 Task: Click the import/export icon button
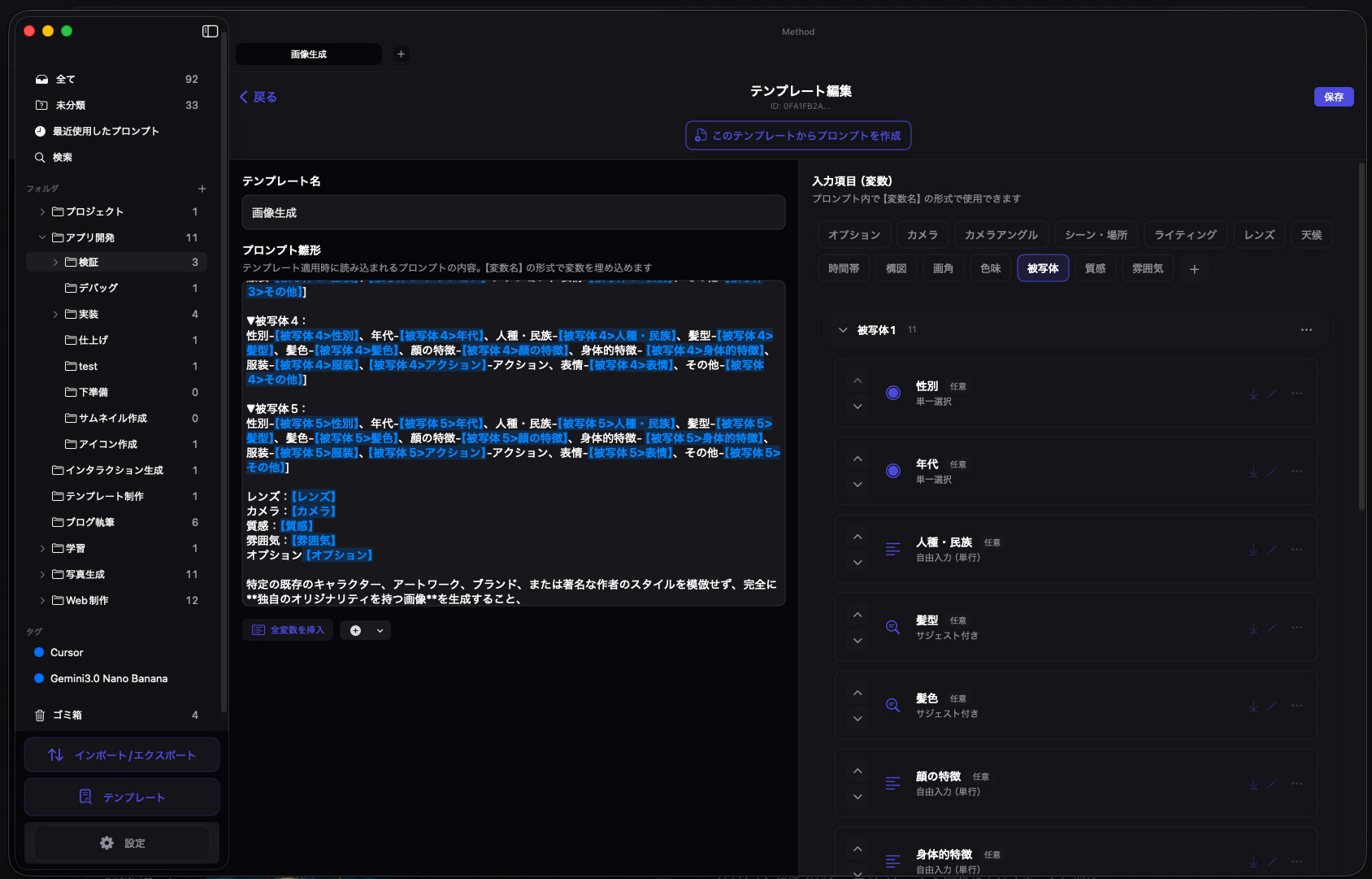[54, 755]
